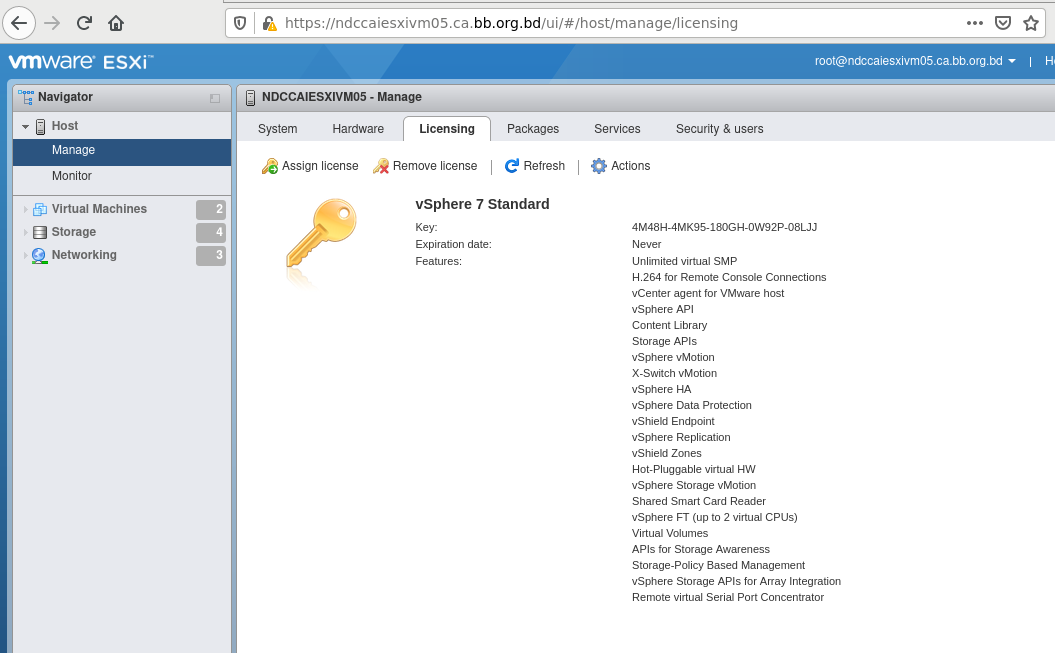The height and width of the screenshot is (653, 1055).
Task: Click the Storage datastore icon
Action: click(40, 232)
